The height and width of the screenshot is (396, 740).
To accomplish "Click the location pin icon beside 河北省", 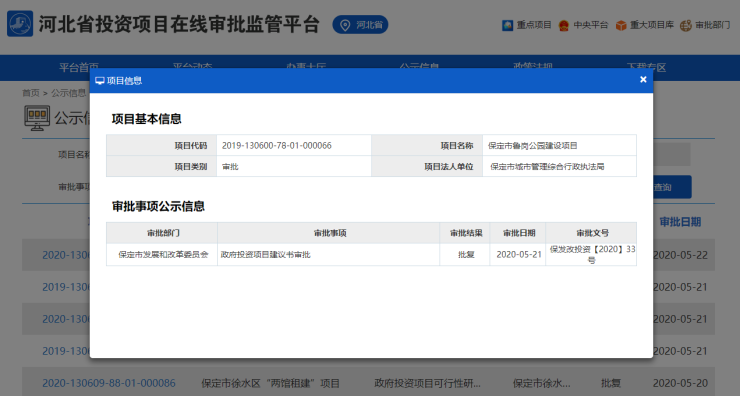I will (x=345, y=25).
